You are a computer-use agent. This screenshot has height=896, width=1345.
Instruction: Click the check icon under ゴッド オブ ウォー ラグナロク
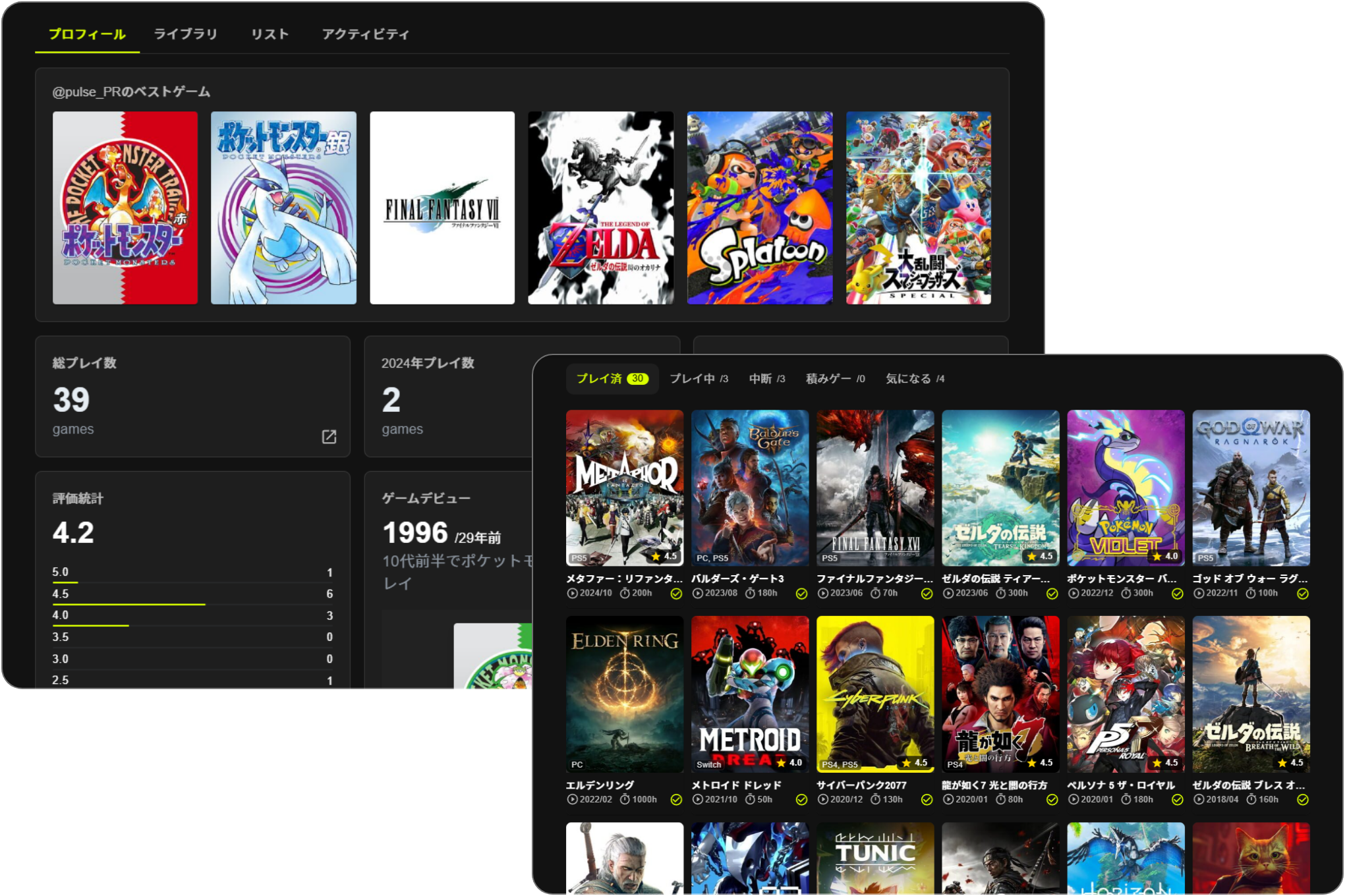pos(1302,594)
